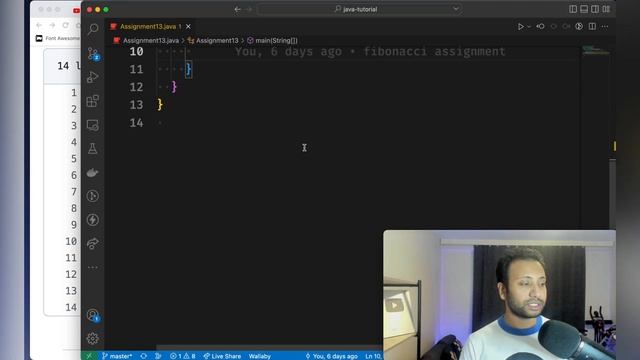Viewport: 640px width, 360px height.
Task: Synchronize changes from status bar
Action: (144, 356)
